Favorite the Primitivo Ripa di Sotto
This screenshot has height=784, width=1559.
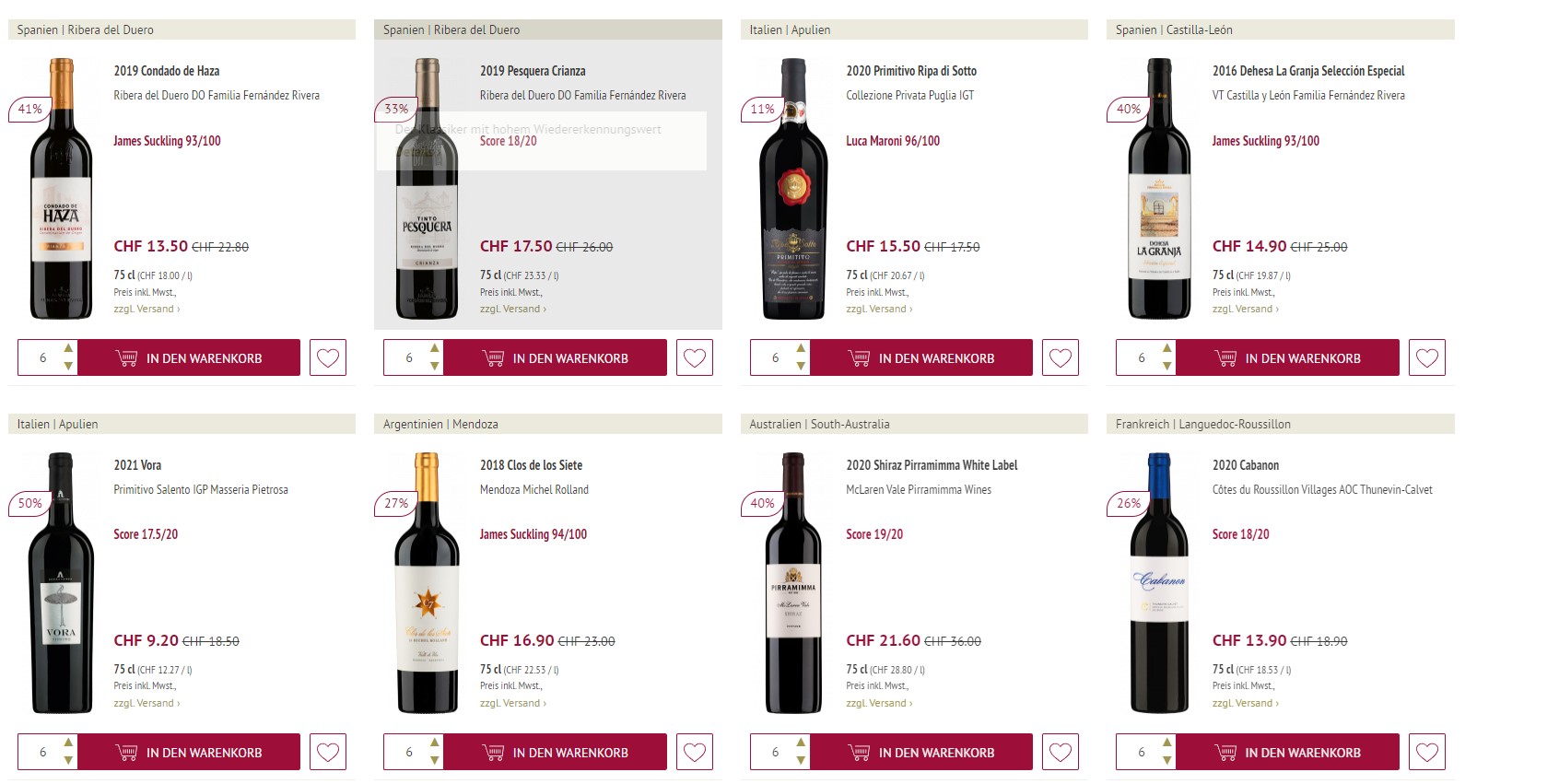(x=1061, y=357)
